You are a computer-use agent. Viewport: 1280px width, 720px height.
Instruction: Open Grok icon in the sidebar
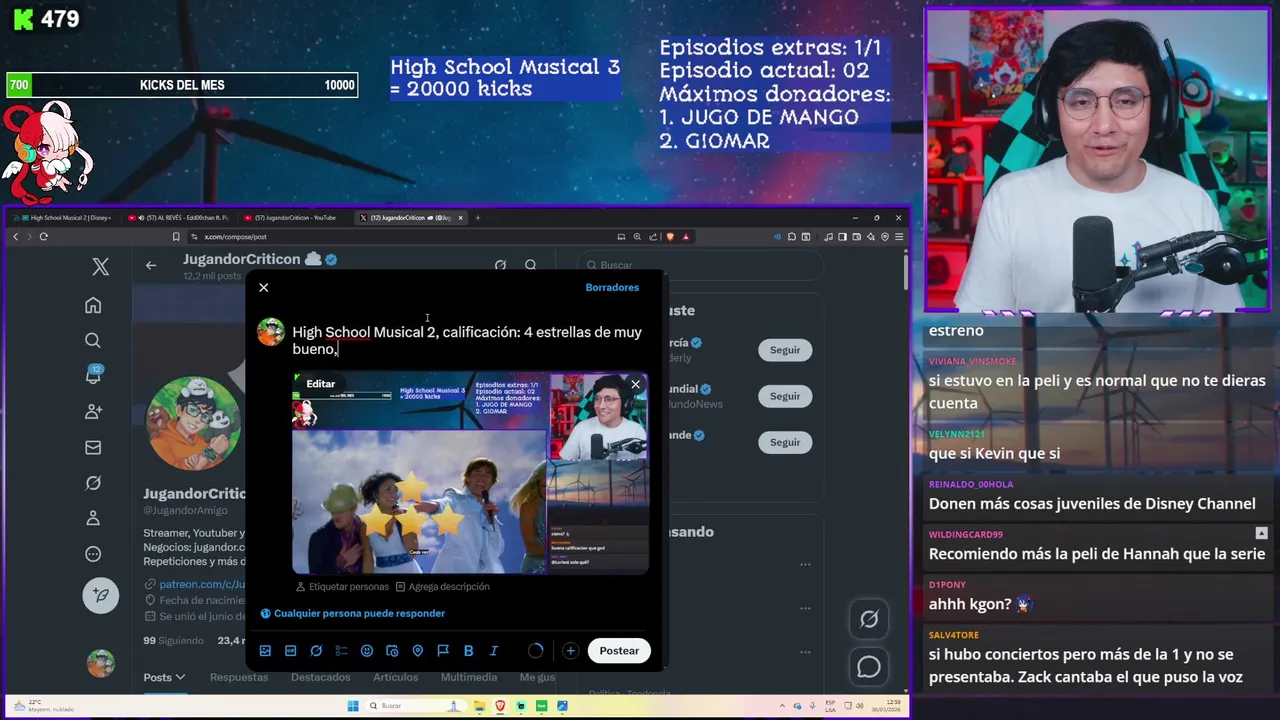tap(93, 483)
